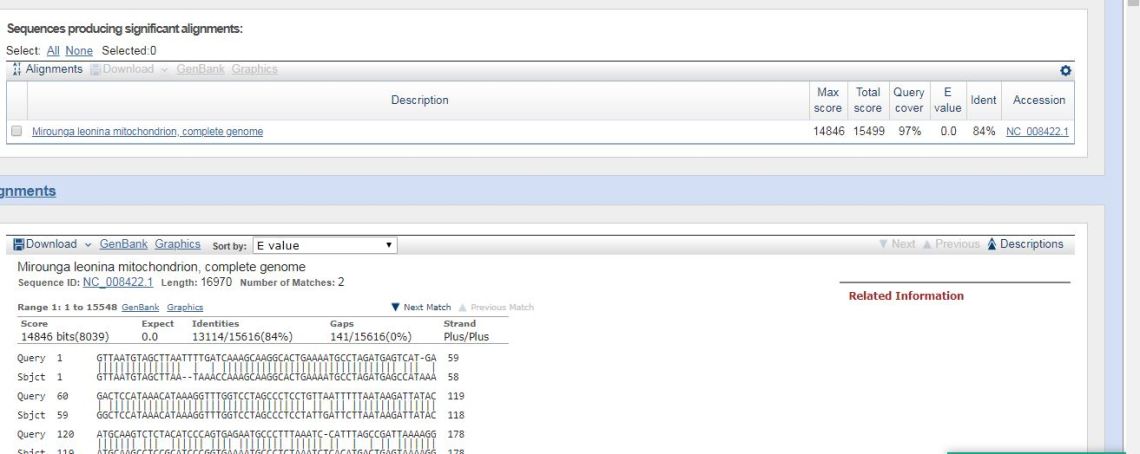This screenshot has height=454, width=1140.
Task: Open accession NC_008422.1 in results table
Action: click(1037, 131)
